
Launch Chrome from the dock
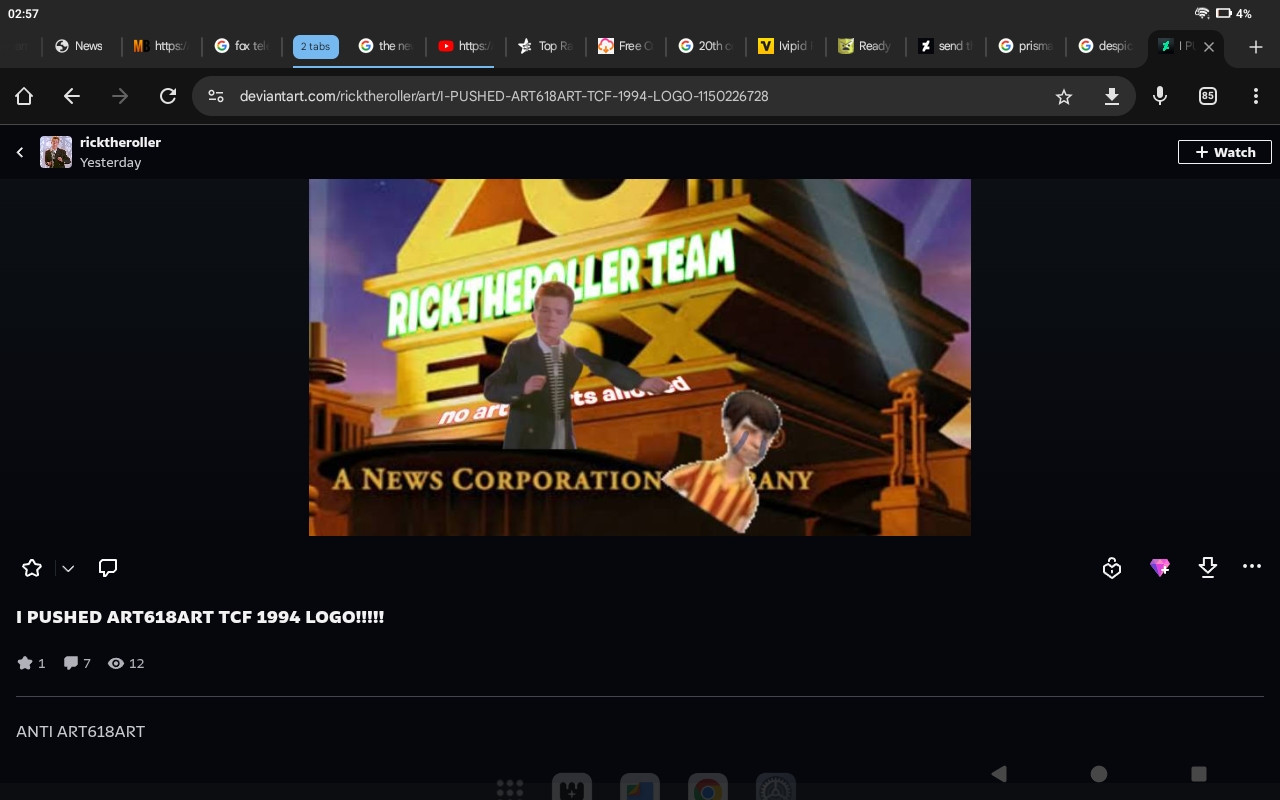(708, 788)
